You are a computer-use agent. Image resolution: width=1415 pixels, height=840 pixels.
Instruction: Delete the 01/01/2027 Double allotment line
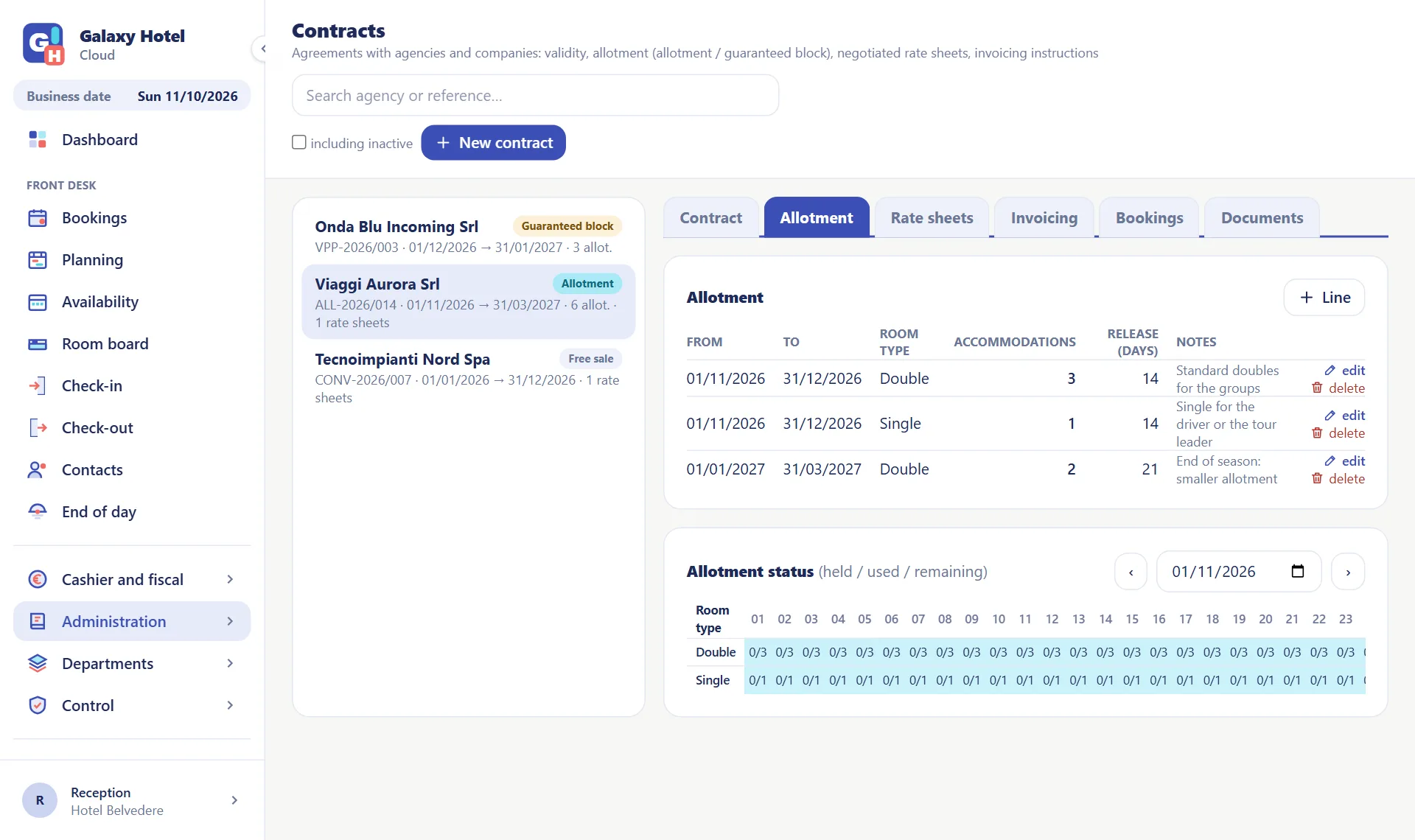click(x=1338, y=479)
